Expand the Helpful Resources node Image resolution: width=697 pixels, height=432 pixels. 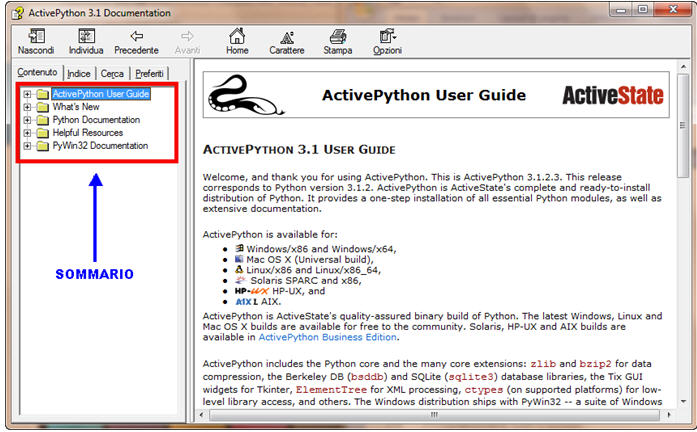click(27, 133)
